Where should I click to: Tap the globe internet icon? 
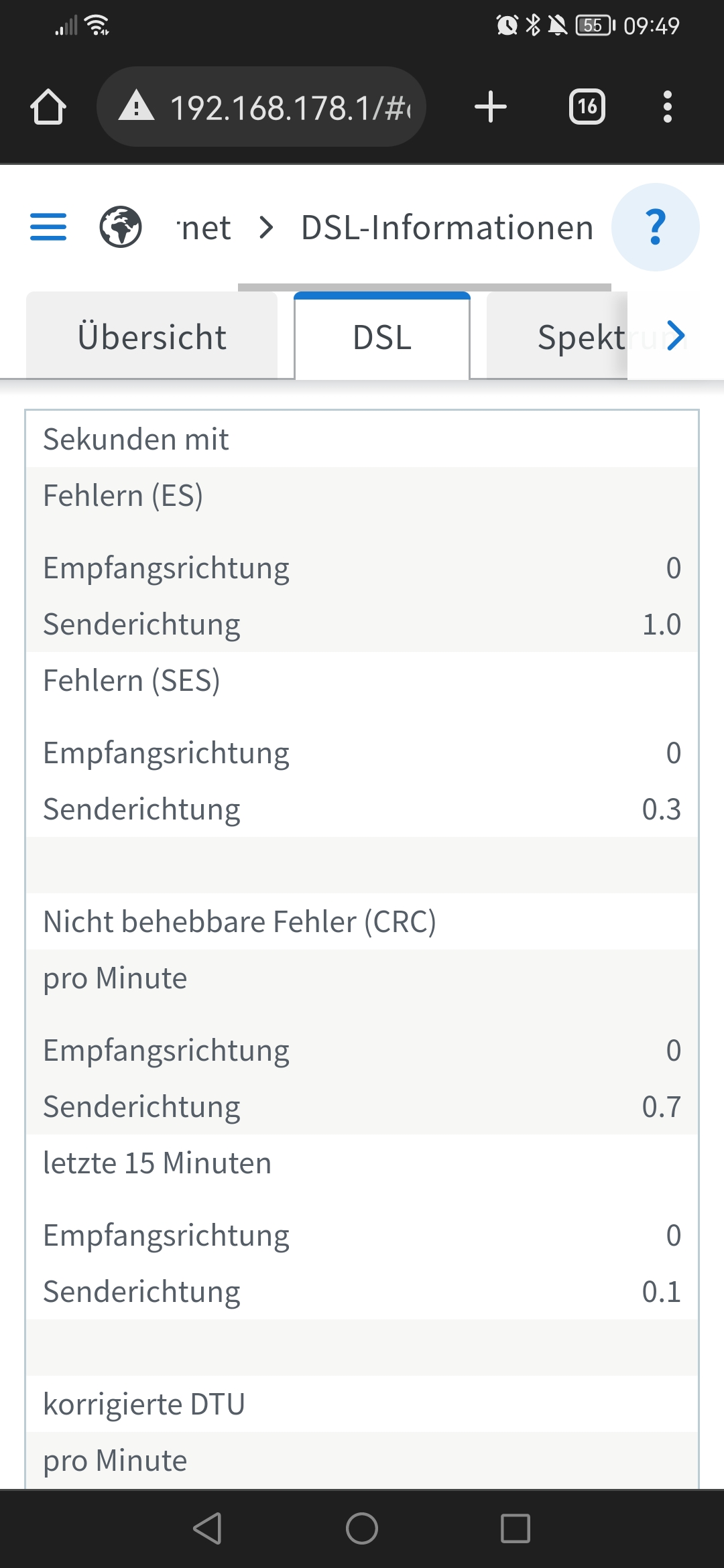pyautogui.click(x=121, y=227)
